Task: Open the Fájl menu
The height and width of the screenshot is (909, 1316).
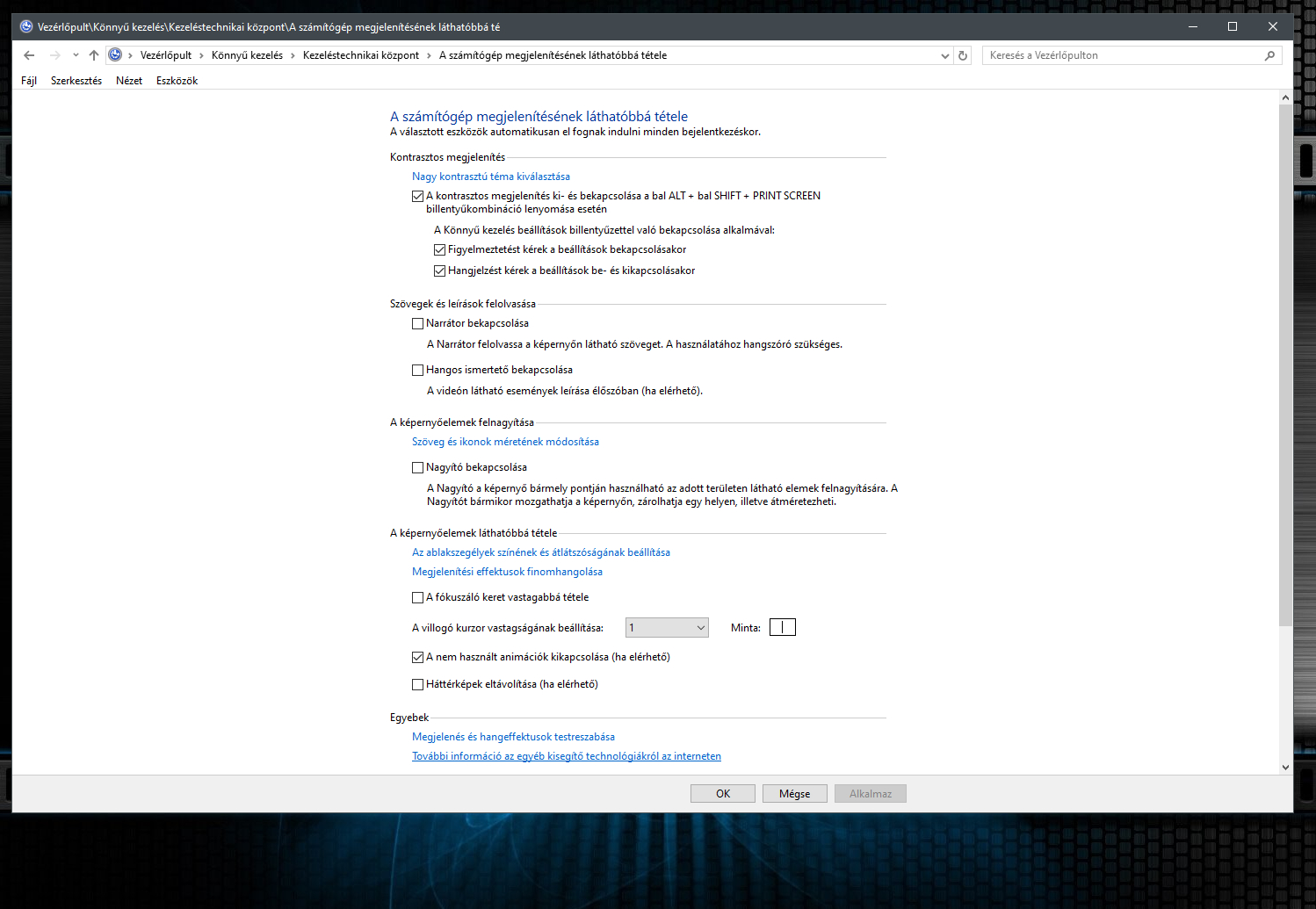Action: point(29,81)
